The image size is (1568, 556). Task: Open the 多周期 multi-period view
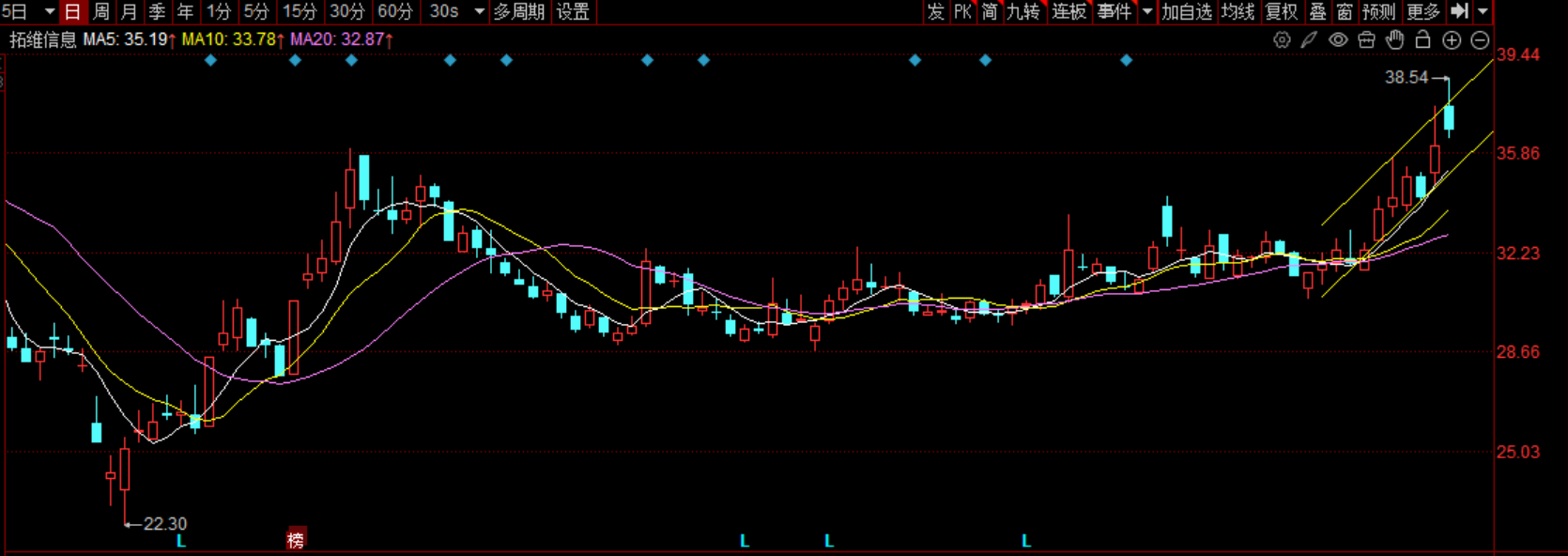coord(519,11)
